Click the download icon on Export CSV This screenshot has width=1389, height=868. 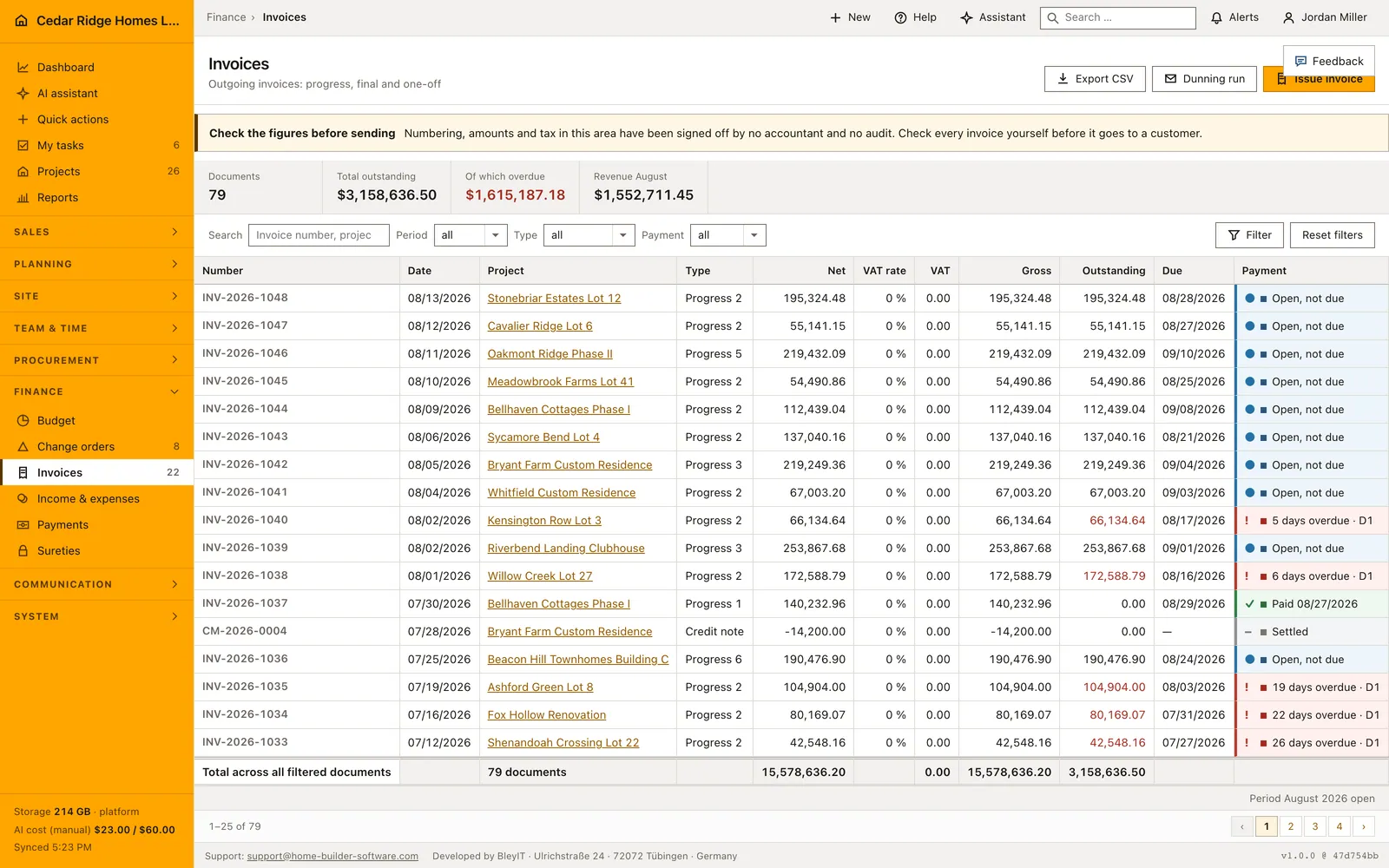click(x=1063, y=78)
